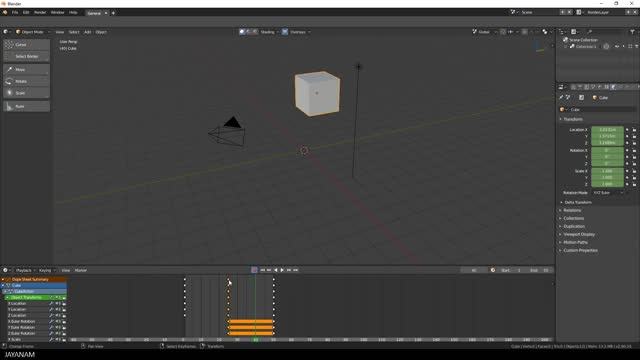640x360 pixels.
Task: Toggle the use preview range clock icon
Action: [x=493, y=270]
